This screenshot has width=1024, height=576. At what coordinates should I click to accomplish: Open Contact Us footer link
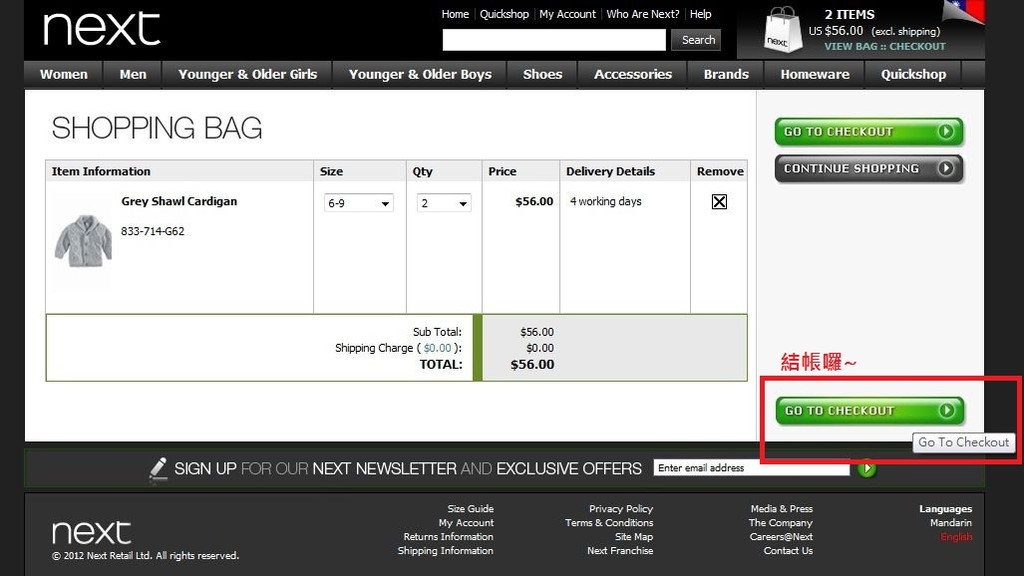tap(788, 551)
